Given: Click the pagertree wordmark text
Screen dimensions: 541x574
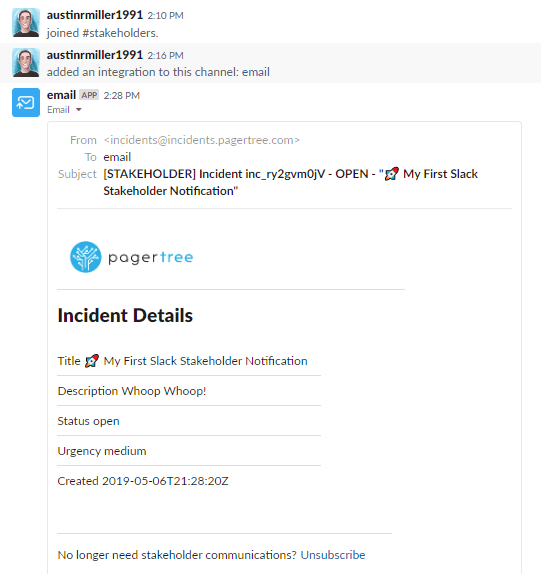Looking at the screenshot, I should point(150,258).
